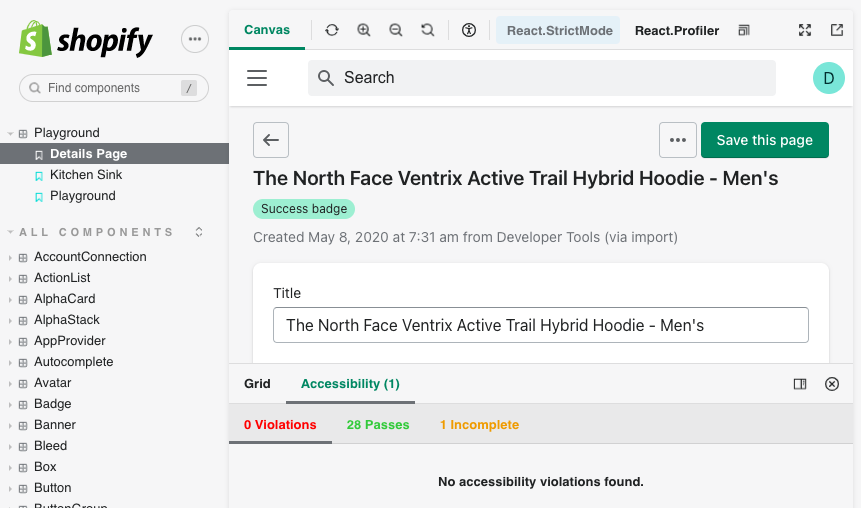Click the Kitchen Sink bookmark icon
The width and height of the screenshot is (861, 508).
pos(39,176)
